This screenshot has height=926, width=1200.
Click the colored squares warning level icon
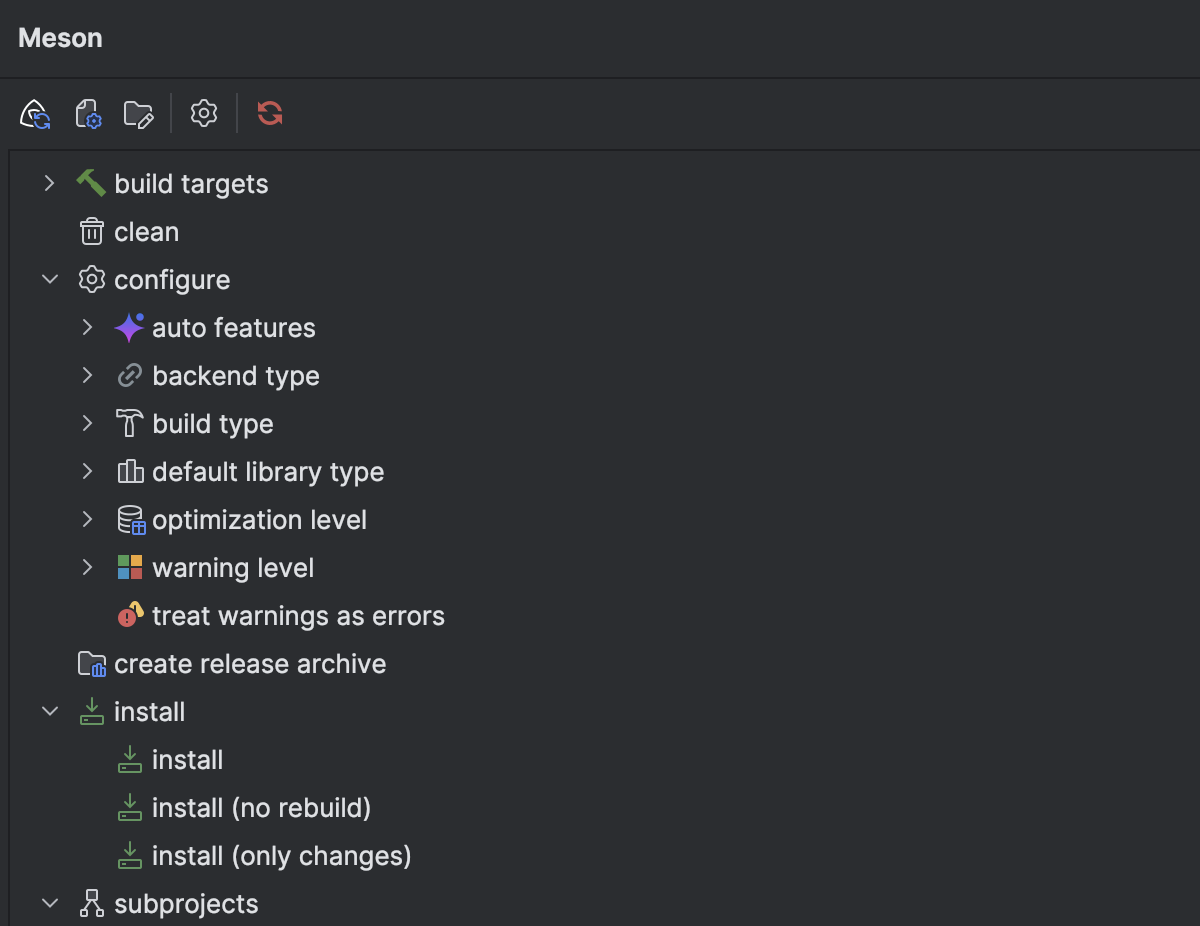point(130,568)
